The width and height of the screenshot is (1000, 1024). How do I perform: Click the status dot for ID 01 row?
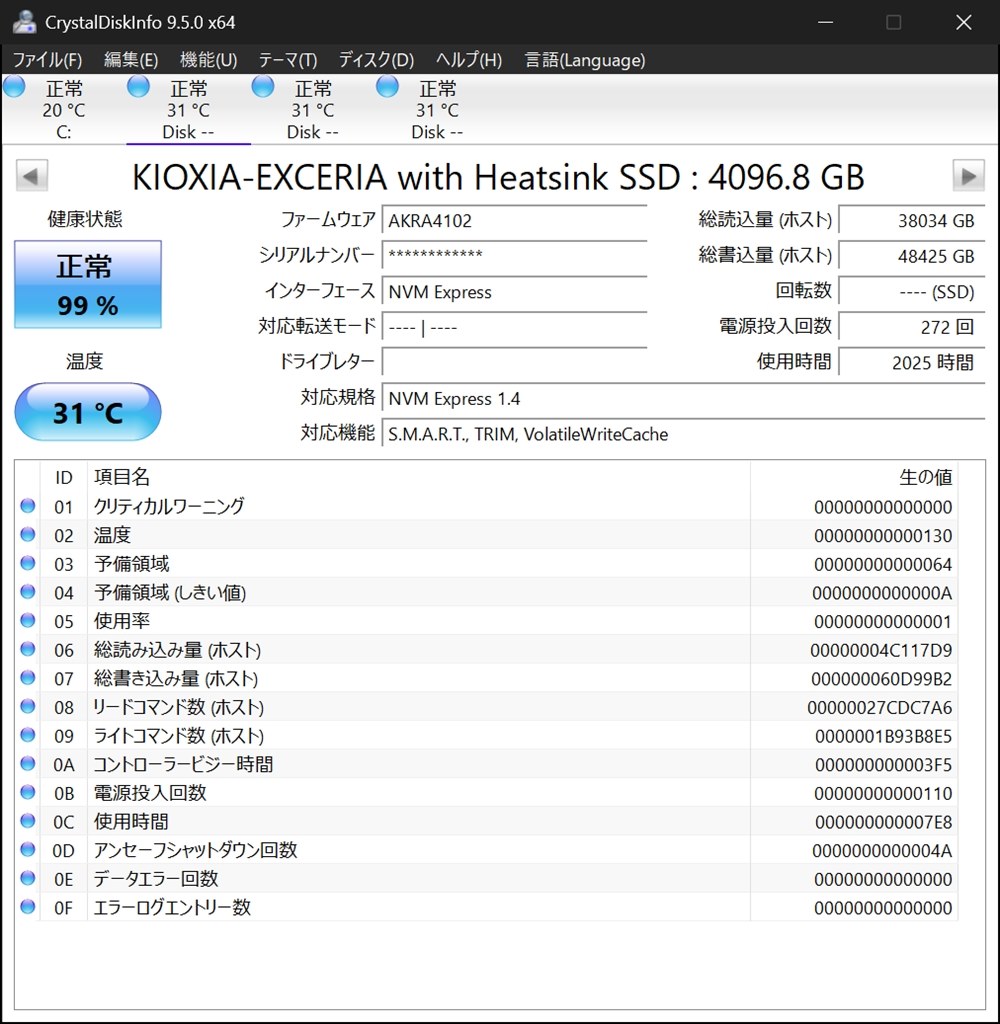pos(27,505)
